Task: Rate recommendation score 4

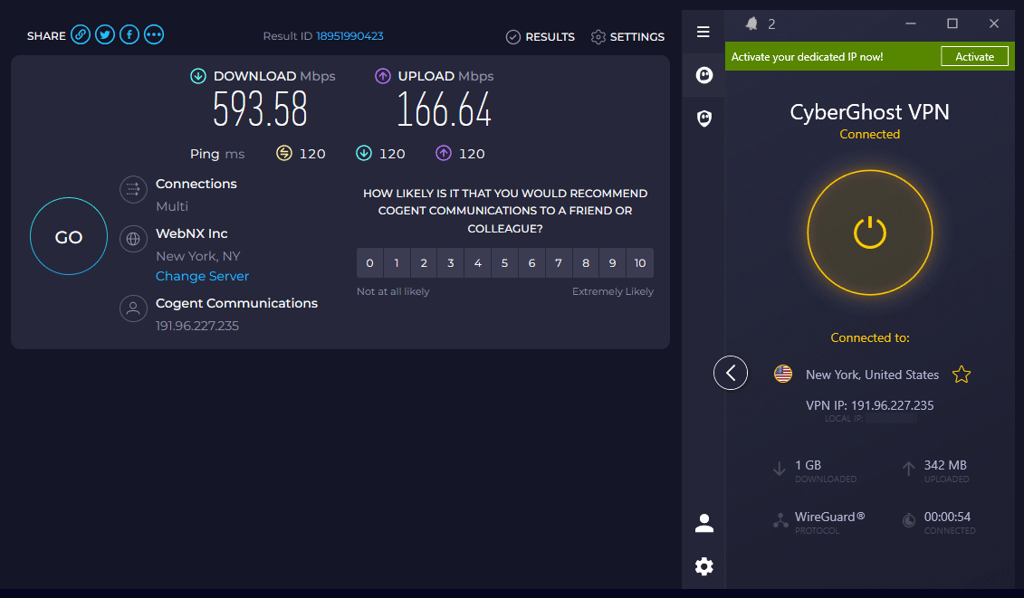Action: click(x=478, y=263)
